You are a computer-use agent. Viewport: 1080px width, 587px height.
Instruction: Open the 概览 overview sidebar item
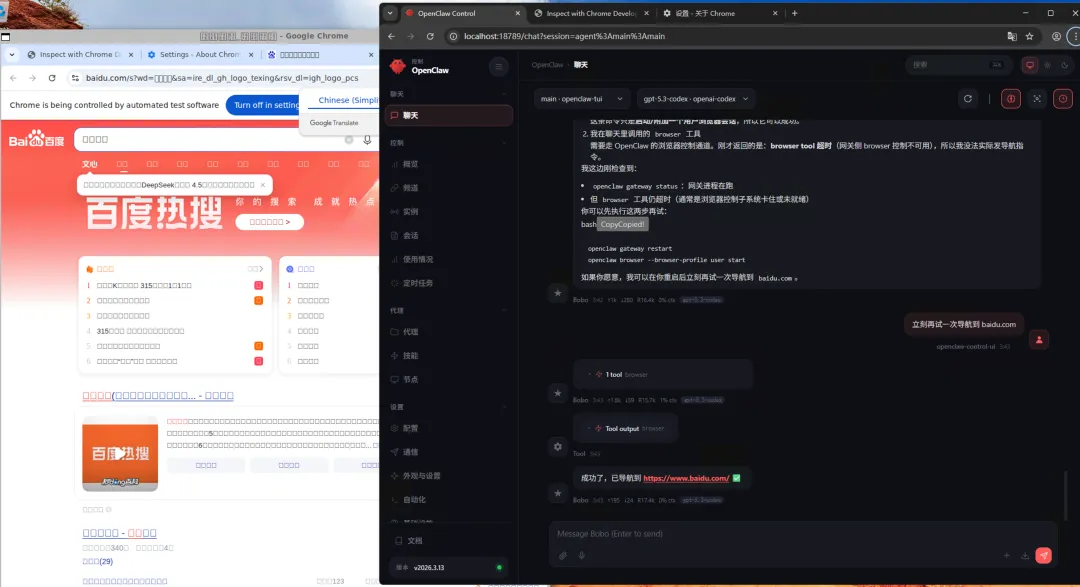coord(448,164)
